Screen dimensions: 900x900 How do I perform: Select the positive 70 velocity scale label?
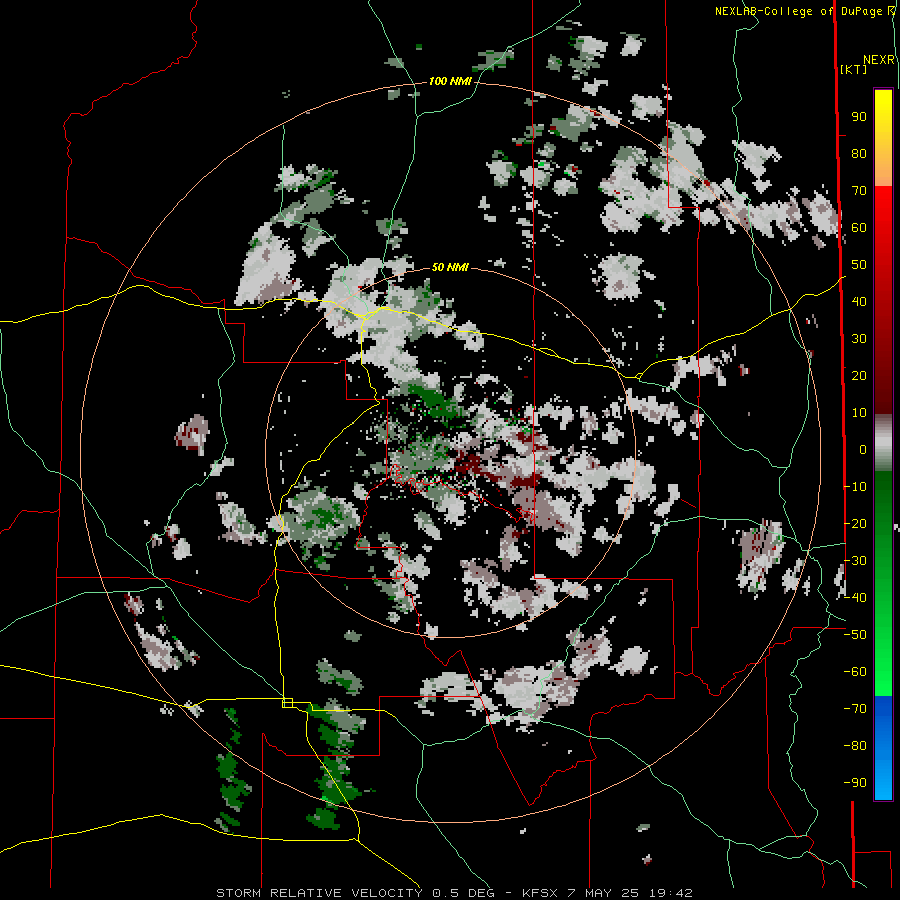pos(859,191)
